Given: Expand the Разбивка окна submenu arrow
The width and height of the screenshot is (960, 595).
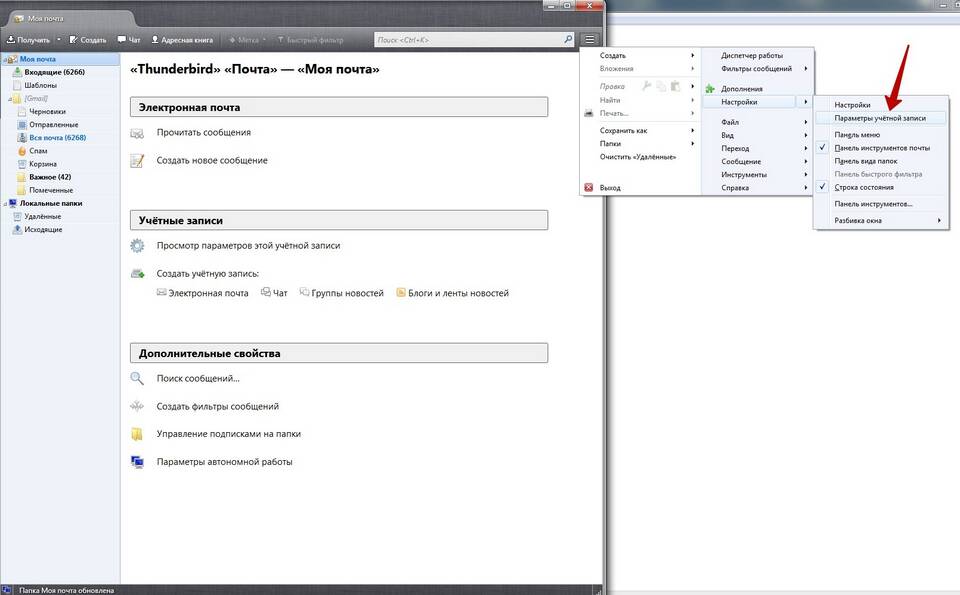Looking at the screenshot, I should (939, 220).
